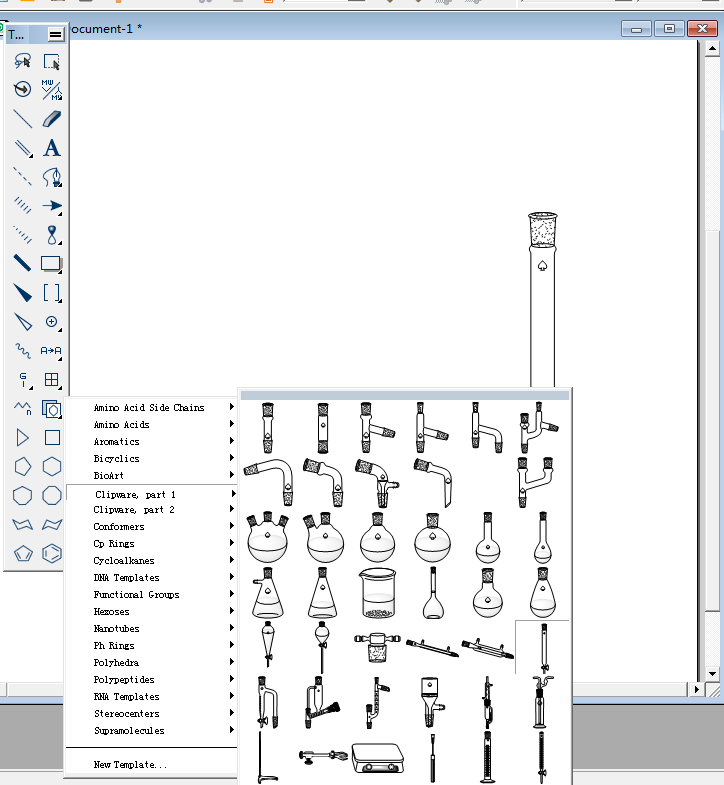The image size is (724, 785).
Task: Select the Cyclobutane ring tool
Action: click(52, 438)
